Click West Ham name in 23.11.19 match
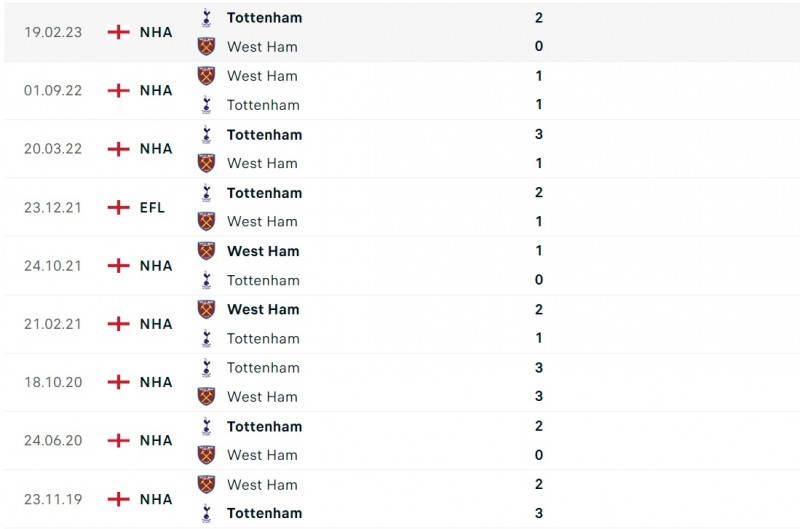The height and width of the screenshot is (529, 800). (x=262, y=484)
